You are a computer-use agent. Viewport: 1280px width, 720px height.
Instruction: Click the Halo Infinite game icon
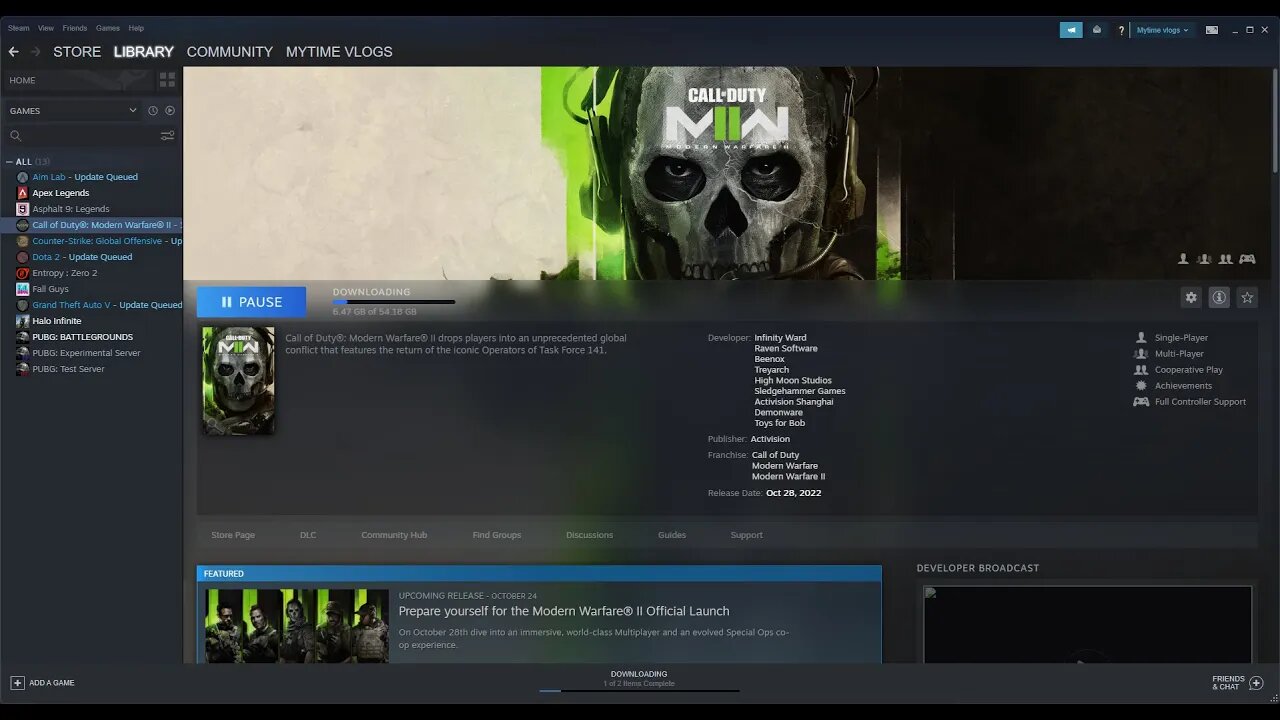point(23,321)
